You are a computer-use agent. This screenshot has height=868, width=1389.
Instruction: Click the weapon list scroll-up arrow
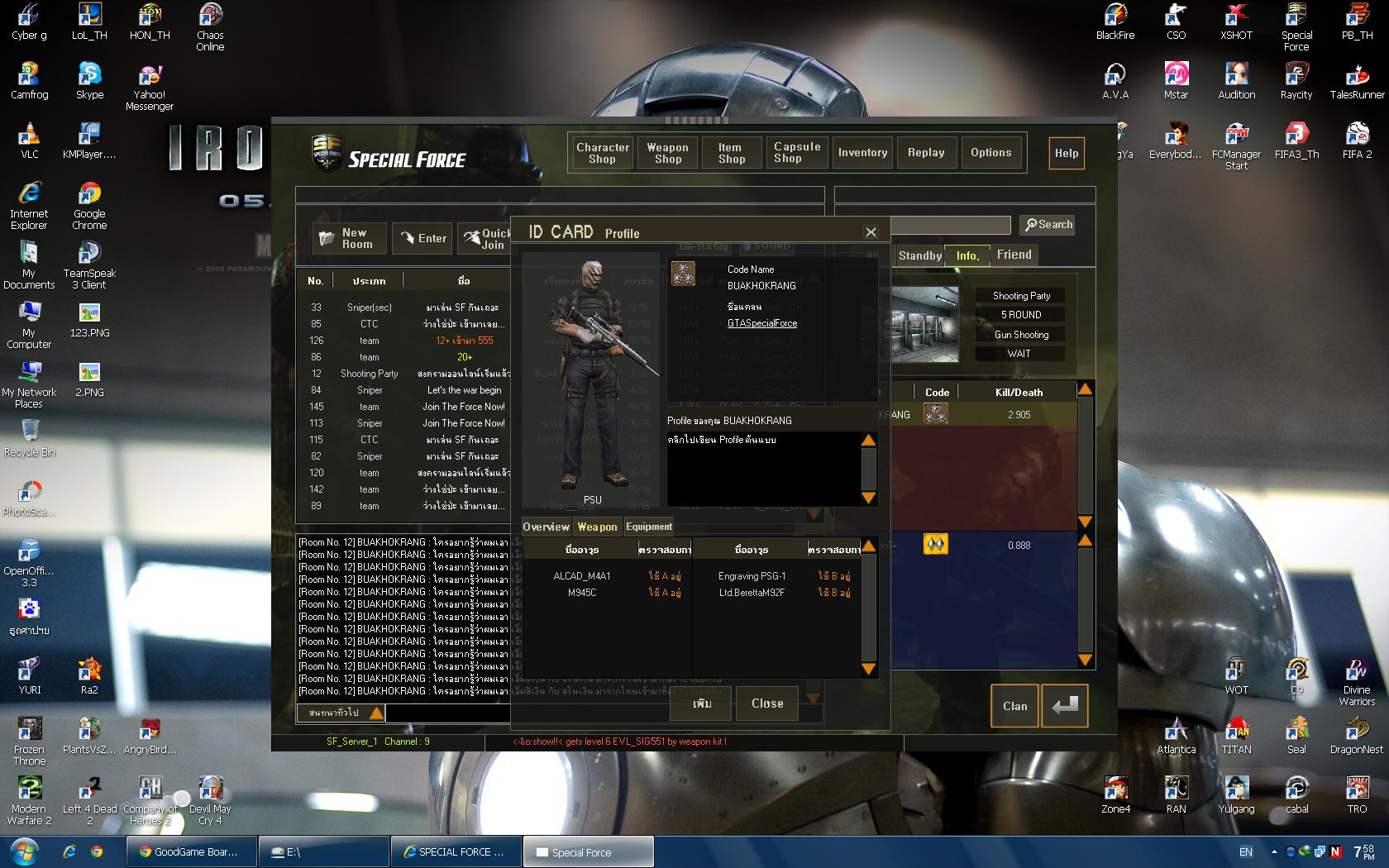[x=868, y=546]
